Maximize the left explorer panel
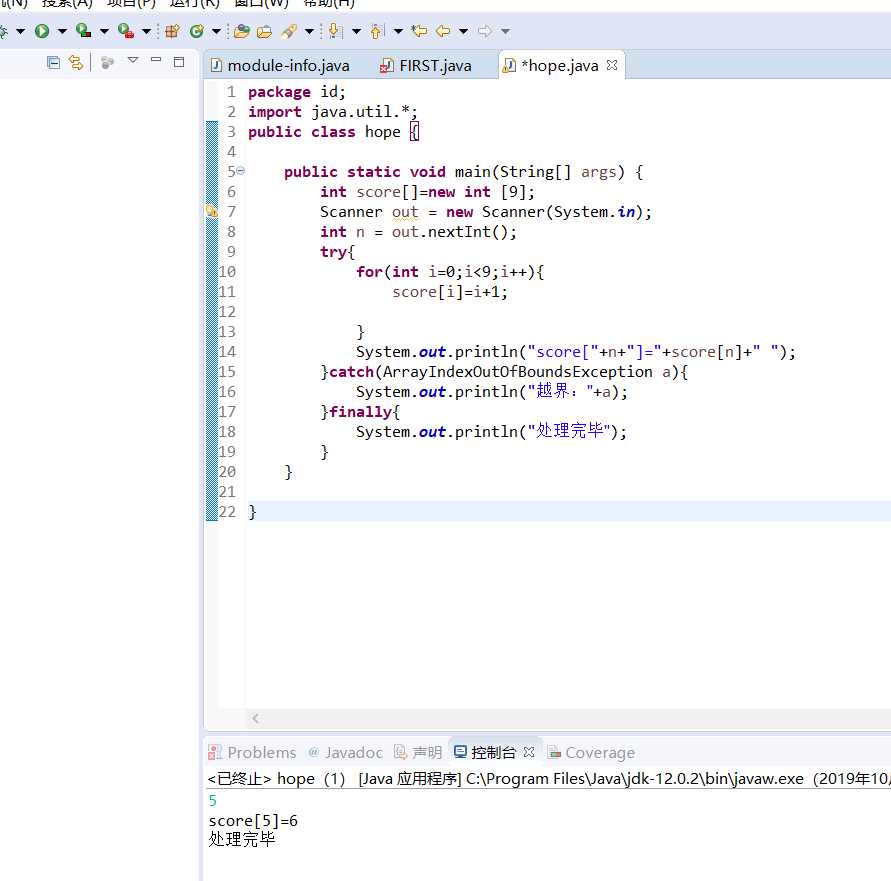Screen dimensions: 891x881 tap(179, 62)
